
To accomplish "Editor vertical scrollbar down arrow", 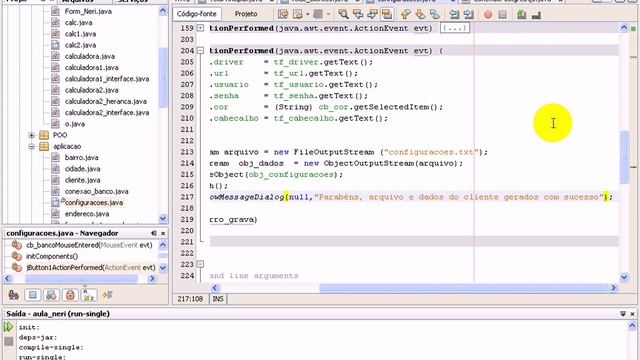I will click(624, 277).
